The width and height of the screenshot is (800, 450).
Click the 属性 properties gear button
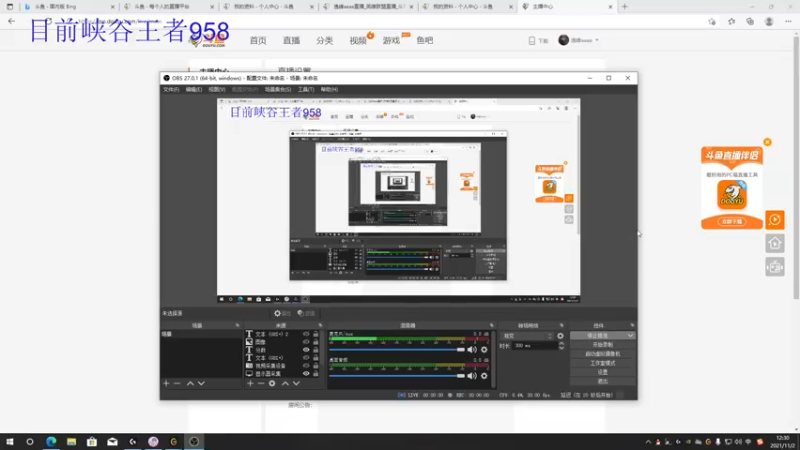pyautogui.click(x=282, y=313)
